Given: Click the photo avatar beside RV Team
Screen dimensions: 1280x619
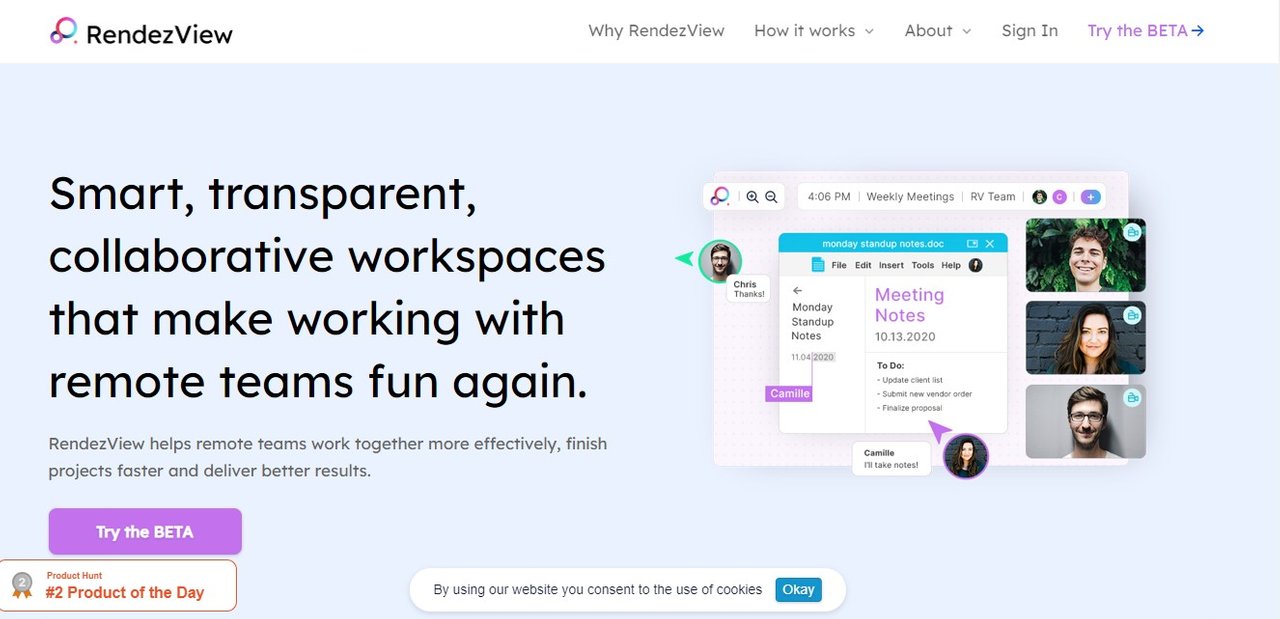Looking at the screenshot, I should [1040, 197].
